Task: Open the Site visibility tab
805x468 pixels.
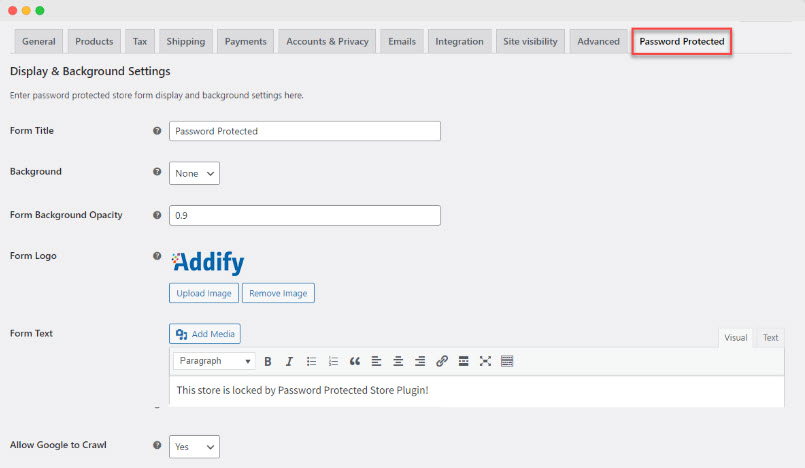Action: click(530, 42)
